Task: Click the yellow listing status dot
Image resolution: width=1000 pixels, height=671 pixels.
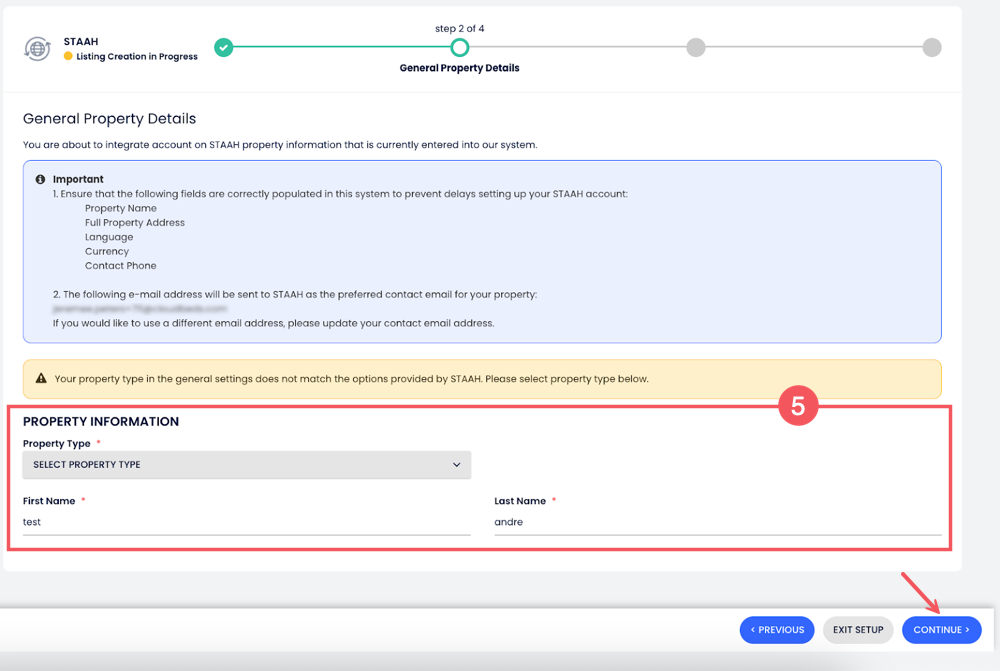Action: (x=68, y=57)
